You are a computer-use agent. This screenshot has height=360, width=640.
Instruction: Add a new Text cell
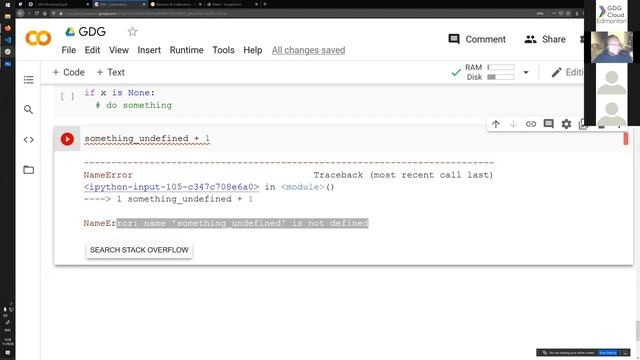click(x=111, y=72)
